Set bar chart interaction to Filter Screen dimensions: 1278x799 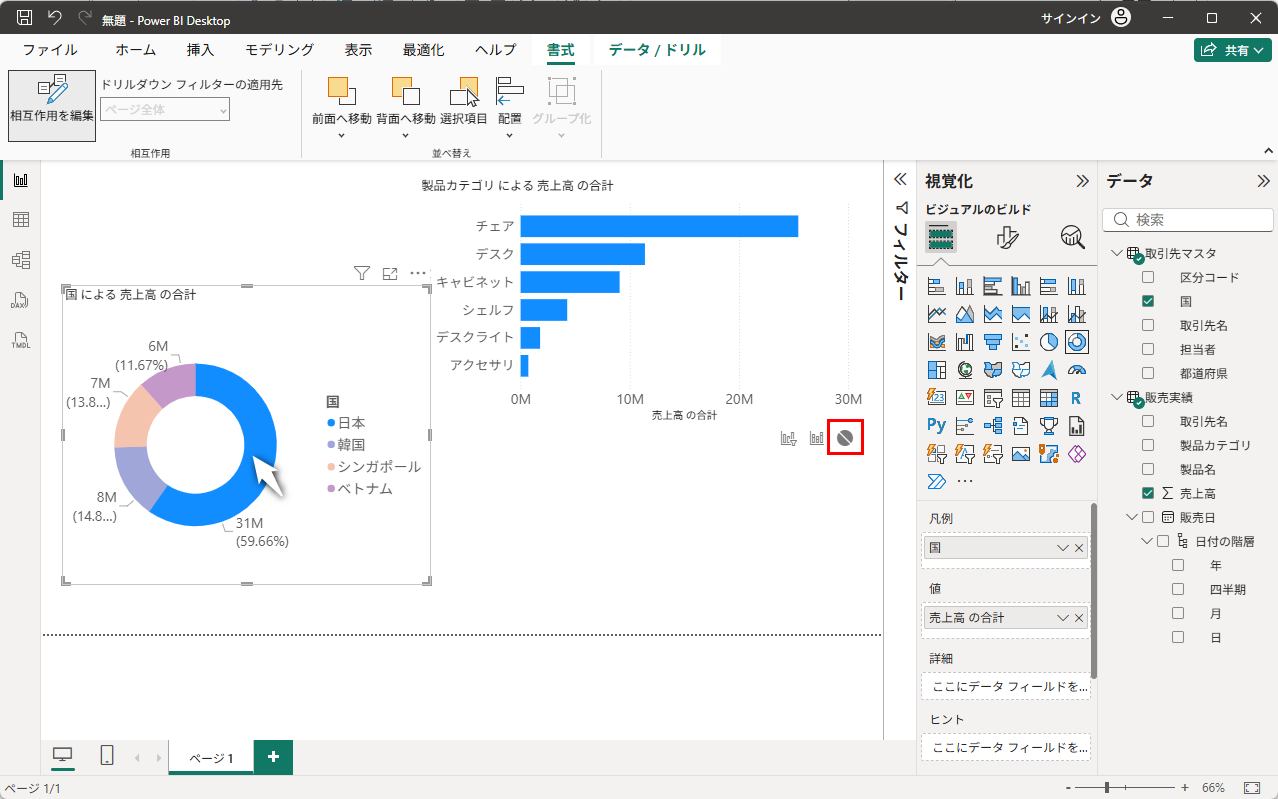788,438
